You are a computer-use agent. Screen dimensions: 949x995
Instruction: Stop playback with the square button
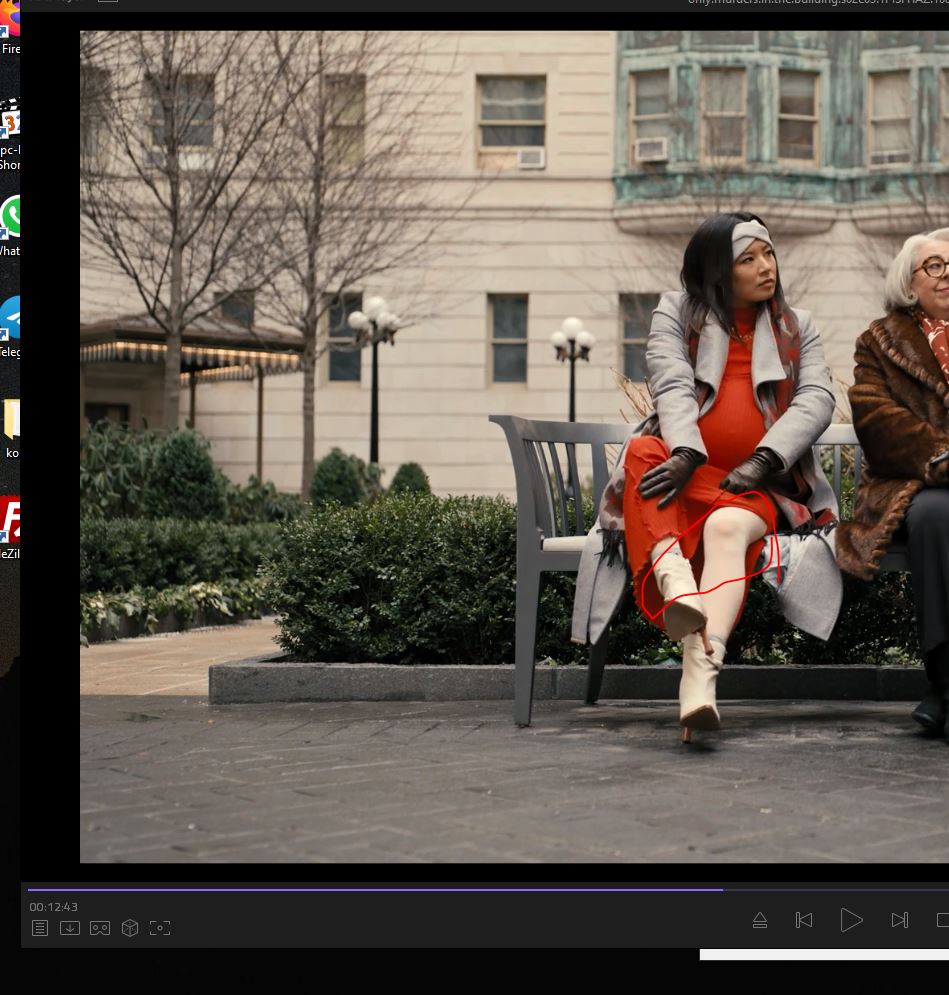[x=942, y=920]
